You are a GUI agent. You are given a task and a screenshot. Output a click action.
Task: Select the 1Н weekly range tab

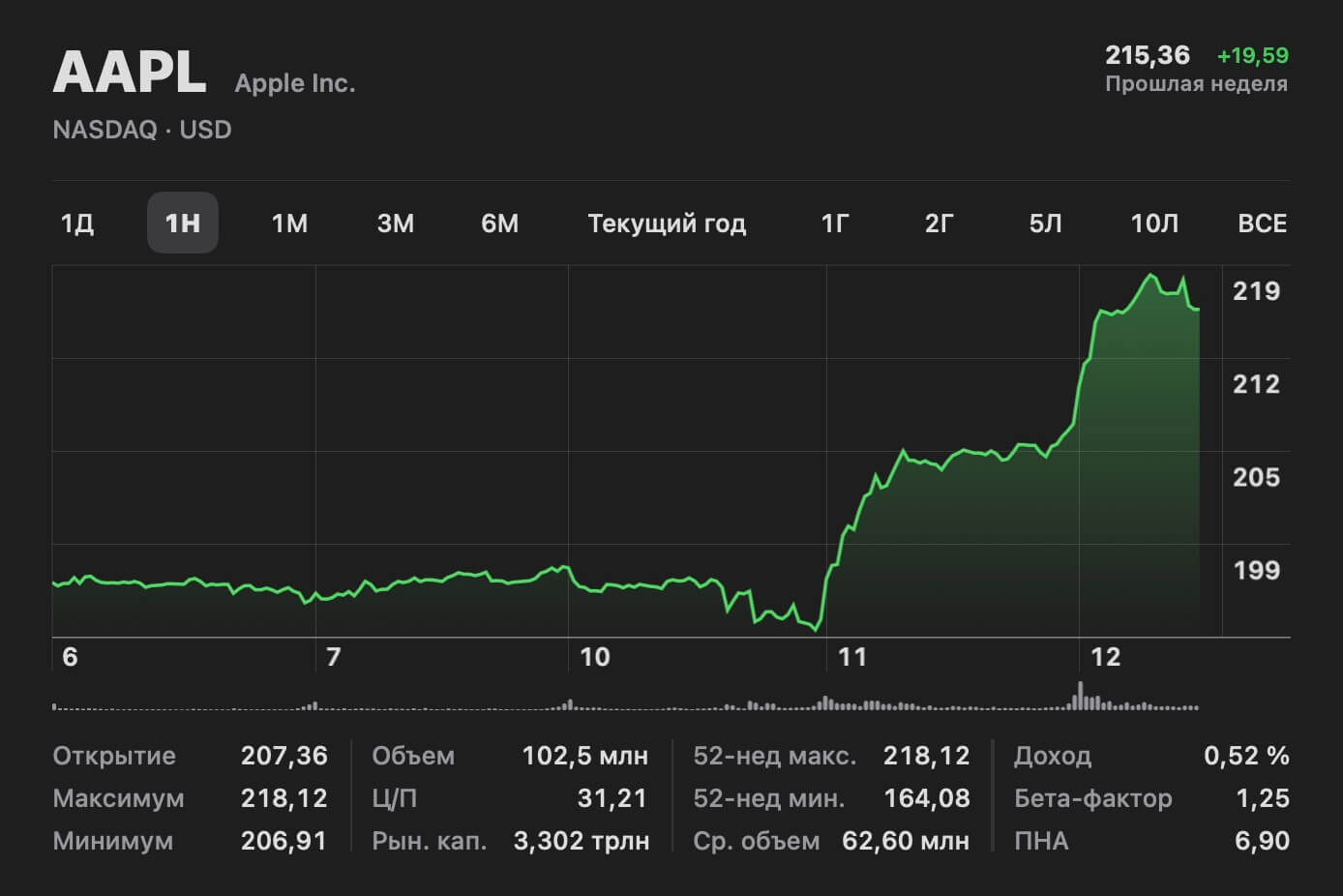[x=183, y=224]
